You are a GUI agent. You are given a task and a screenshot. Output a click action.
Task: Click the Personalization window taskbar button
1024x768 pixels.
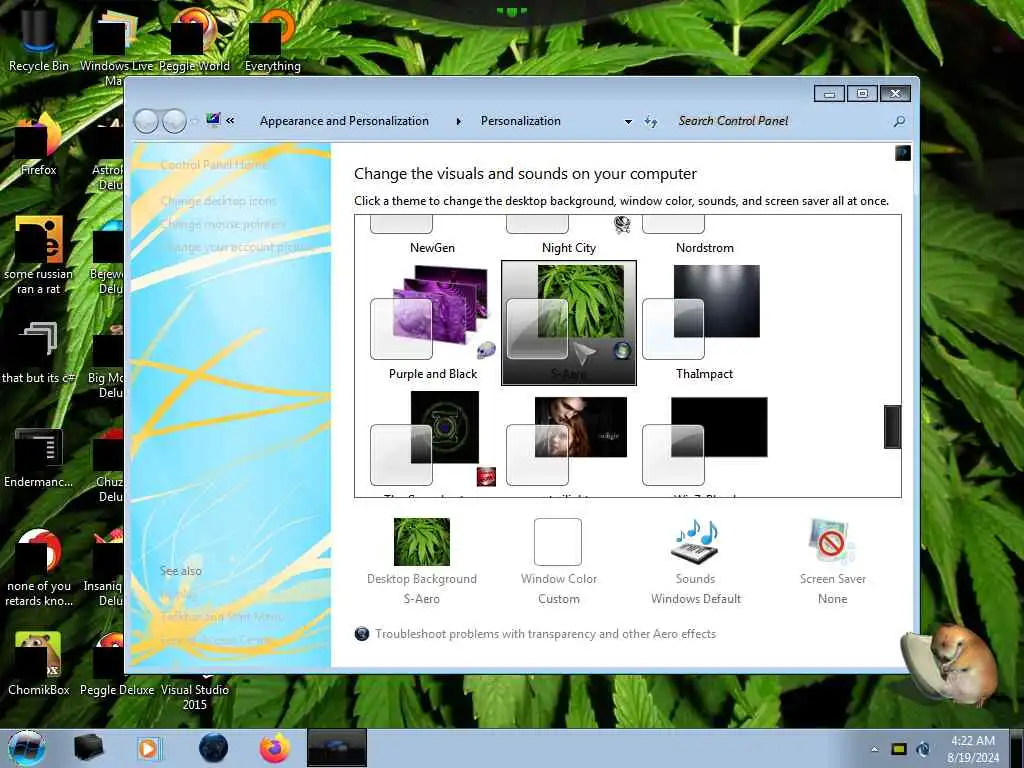coord(337,748)
